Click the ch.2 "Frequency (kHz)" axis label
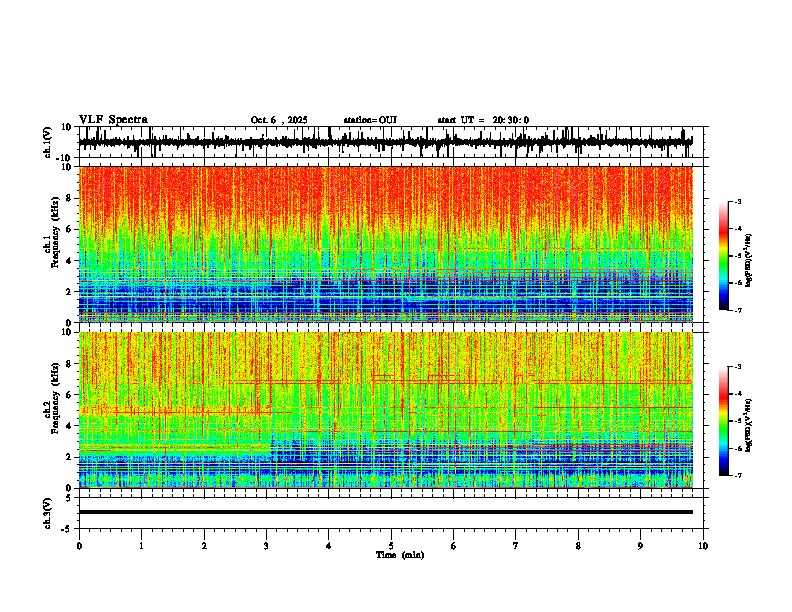This screenshot has height=612, width=792. pyautogui.click(x=56, y=398)
